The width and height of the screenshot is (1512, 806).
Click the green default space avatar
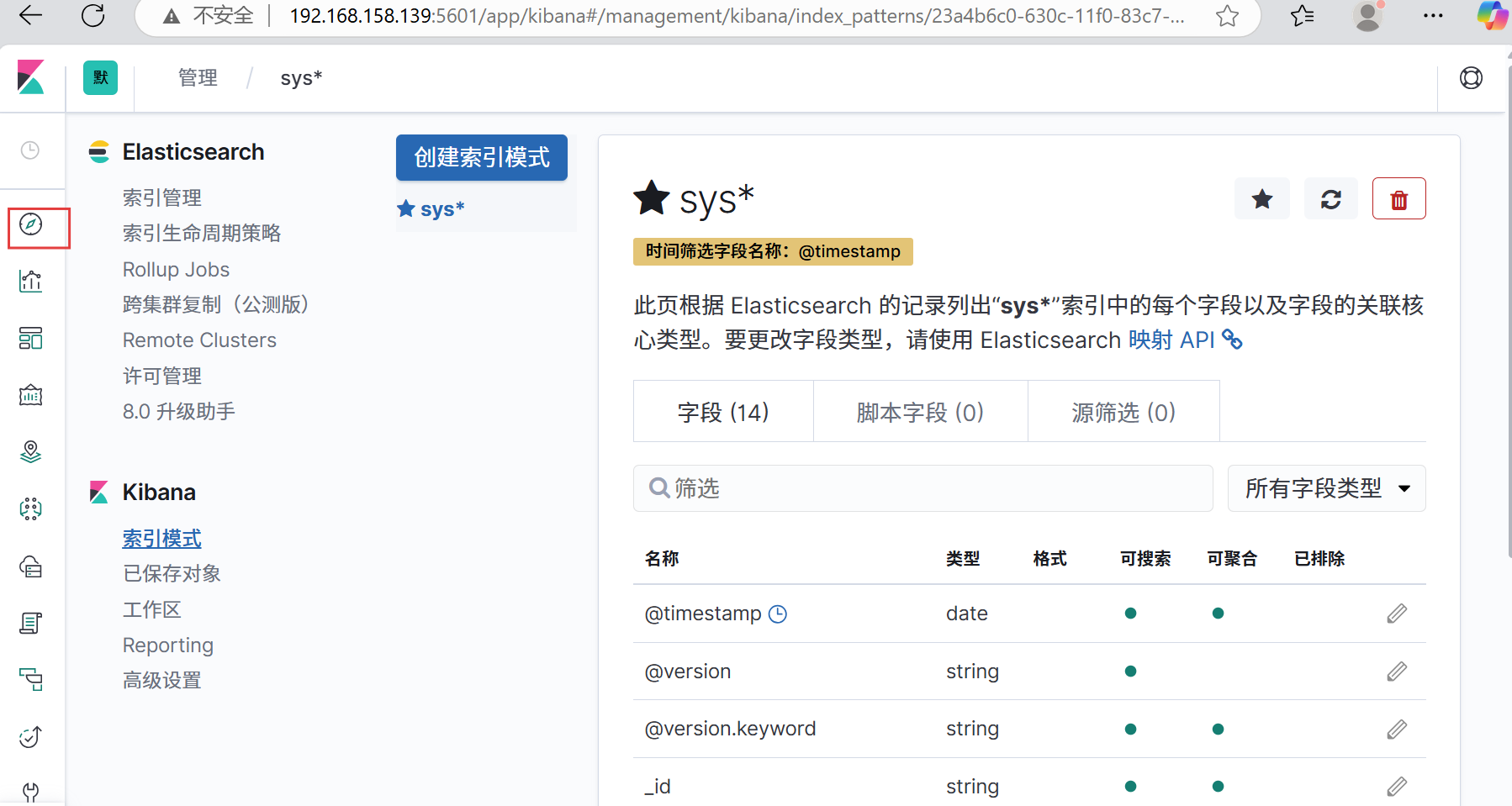[101, 77]
